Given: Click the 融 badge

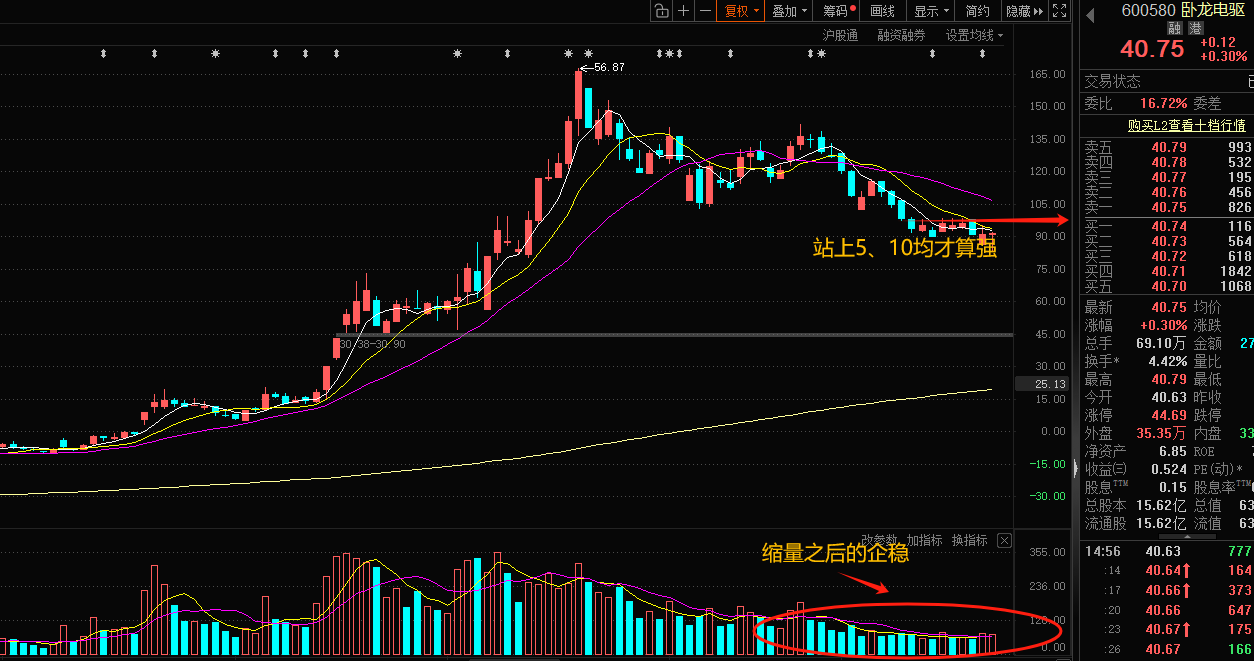Looking at the screenshot, I should (x=1174, y=29).
